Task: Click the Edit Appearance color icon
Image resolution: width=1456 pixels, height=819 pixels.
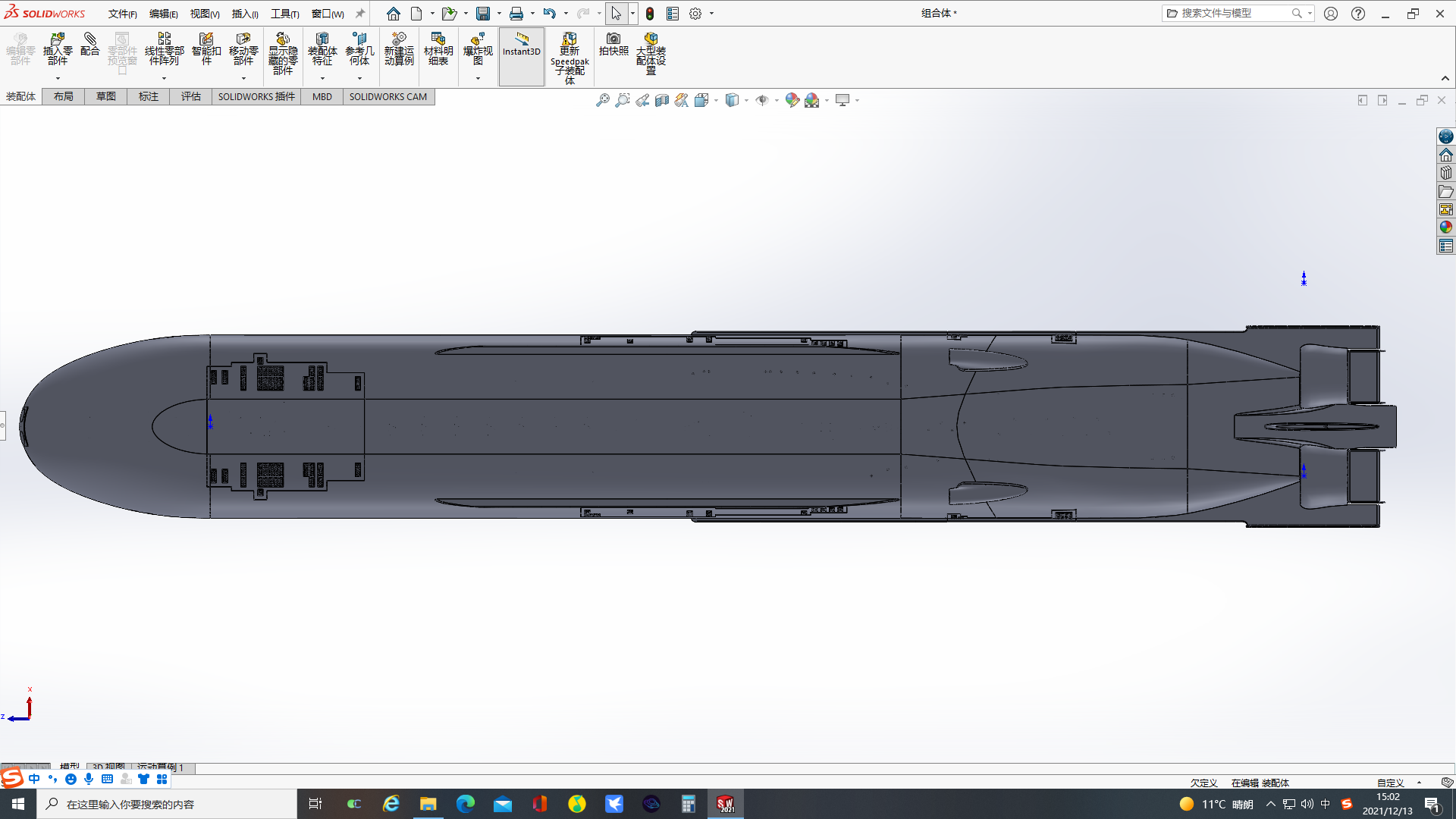Action: (792, 100)
